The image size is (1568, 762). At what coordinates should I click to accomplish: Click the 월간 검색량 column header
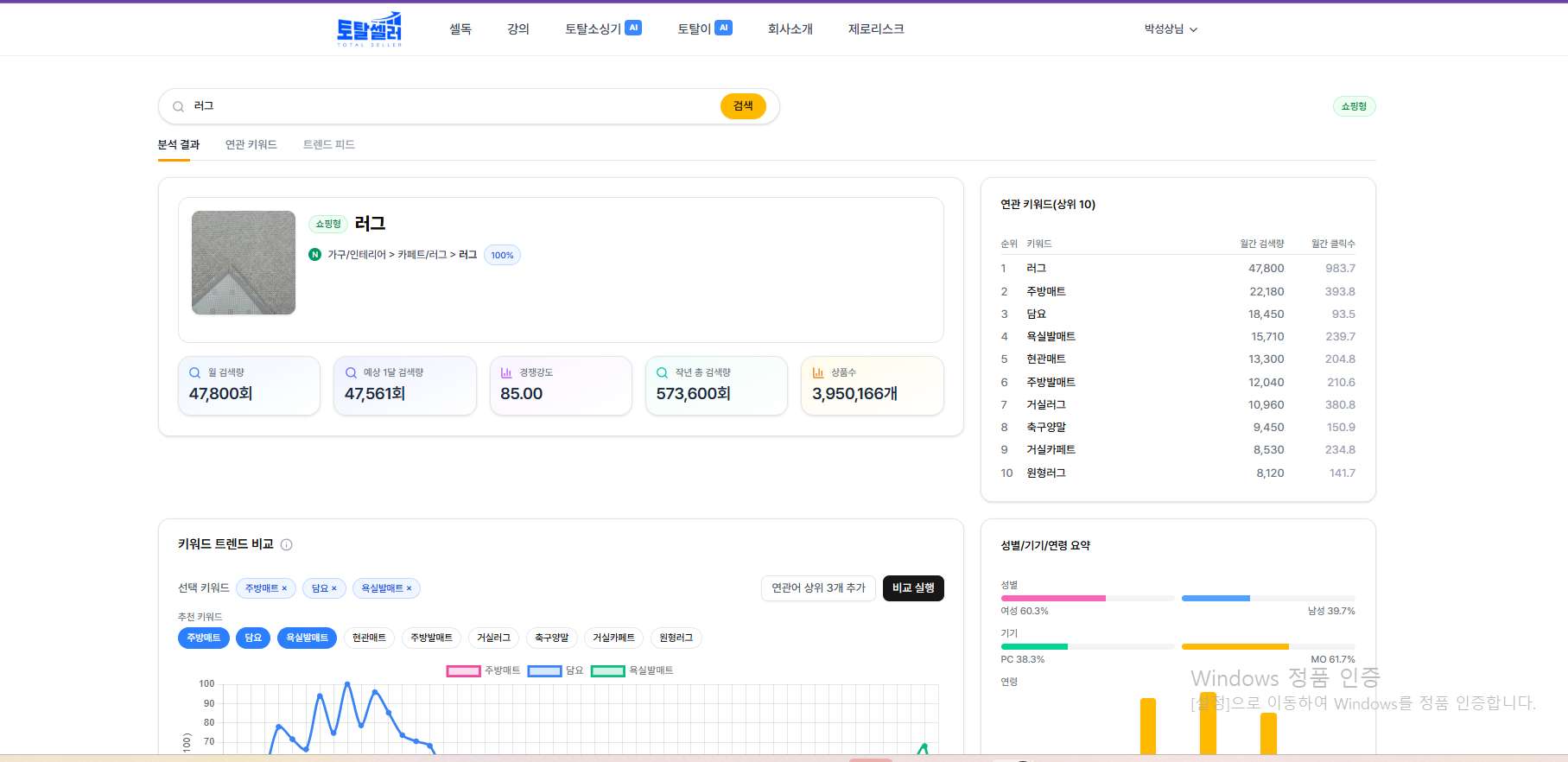1262,244
